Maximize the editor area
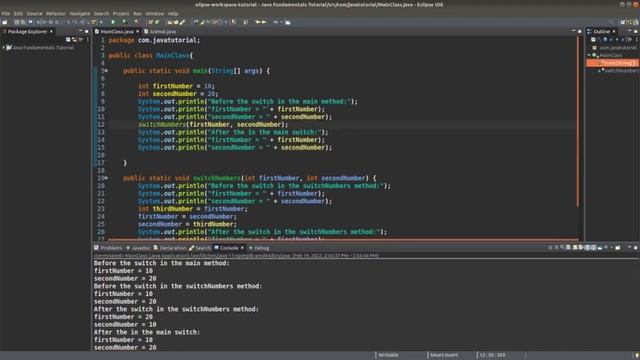Screen dimensions: 640x360 pyautogui.click(x=580, y=31)
